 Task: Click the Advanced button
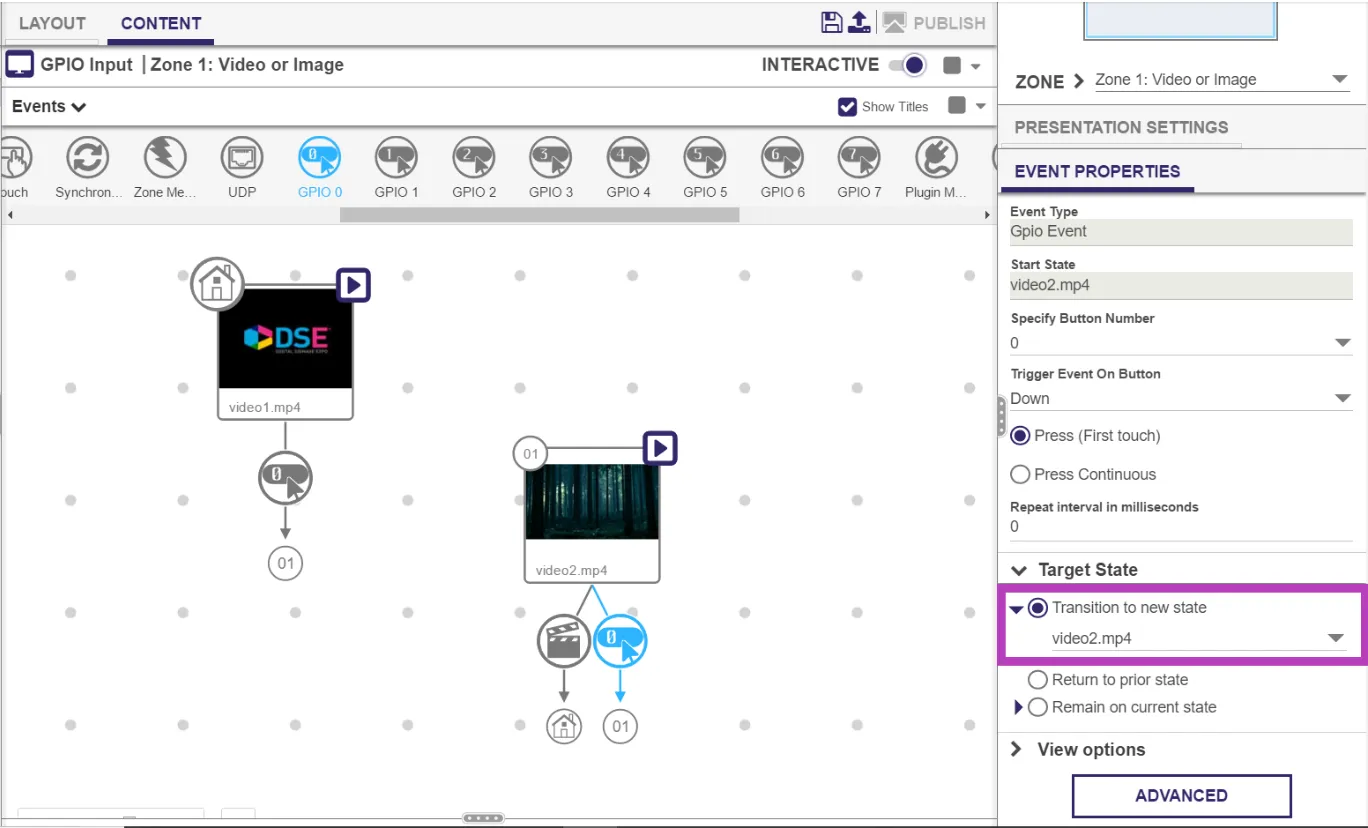point(1181,796)
